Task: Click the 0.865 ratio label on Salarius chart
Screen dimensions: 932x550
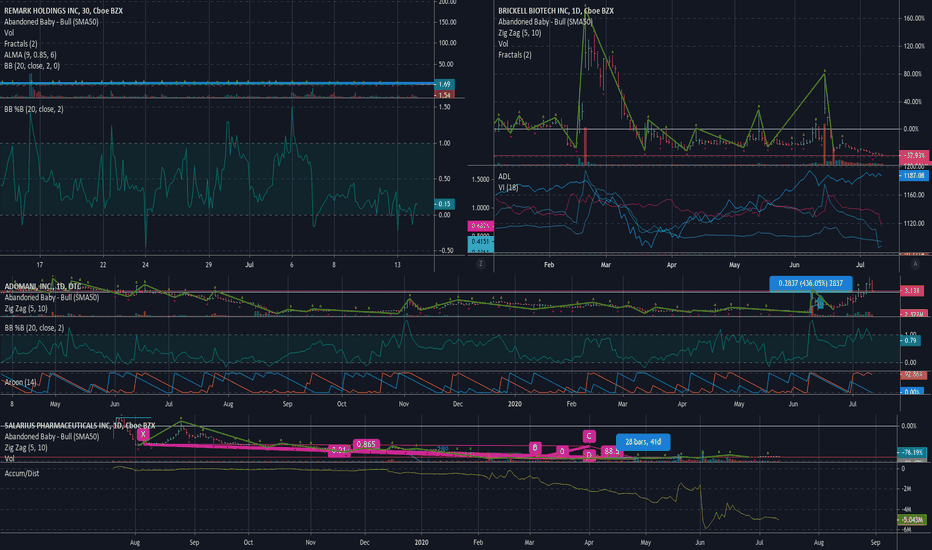Action: pyautogui.click(x=366, y=444)
